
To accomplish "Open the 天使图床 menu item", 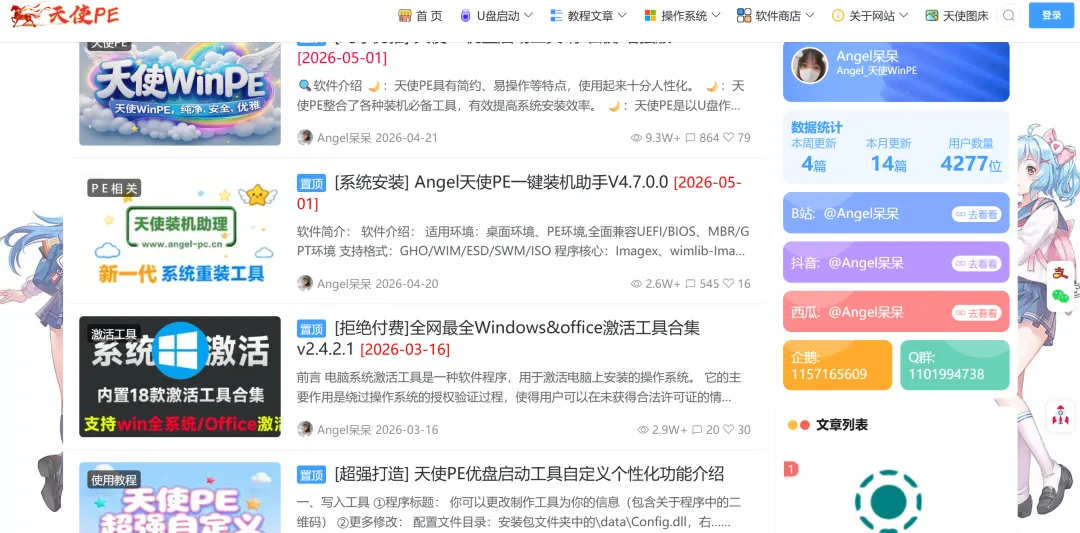I will tap(955, 15).
